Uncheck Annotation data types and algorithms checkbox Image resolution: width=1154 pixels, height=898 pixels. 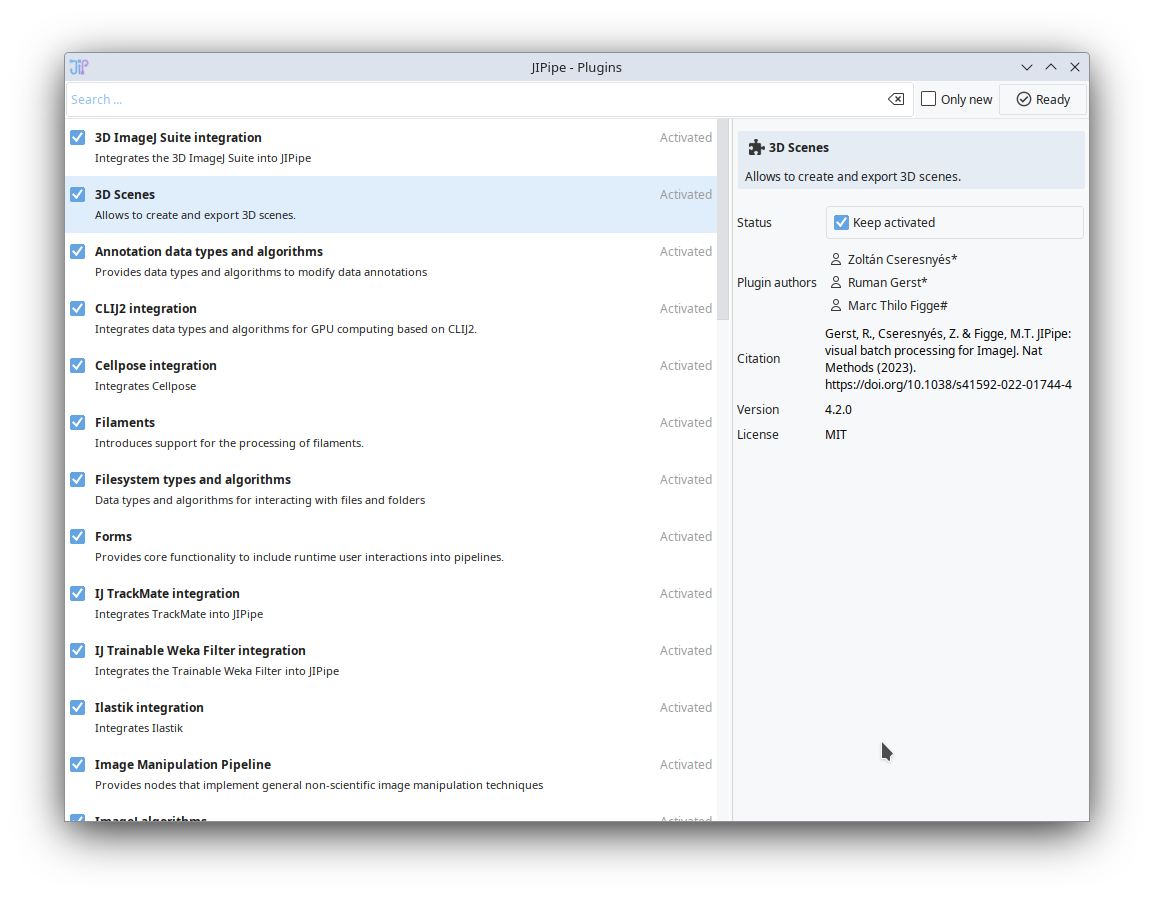[x=77, y=252]
